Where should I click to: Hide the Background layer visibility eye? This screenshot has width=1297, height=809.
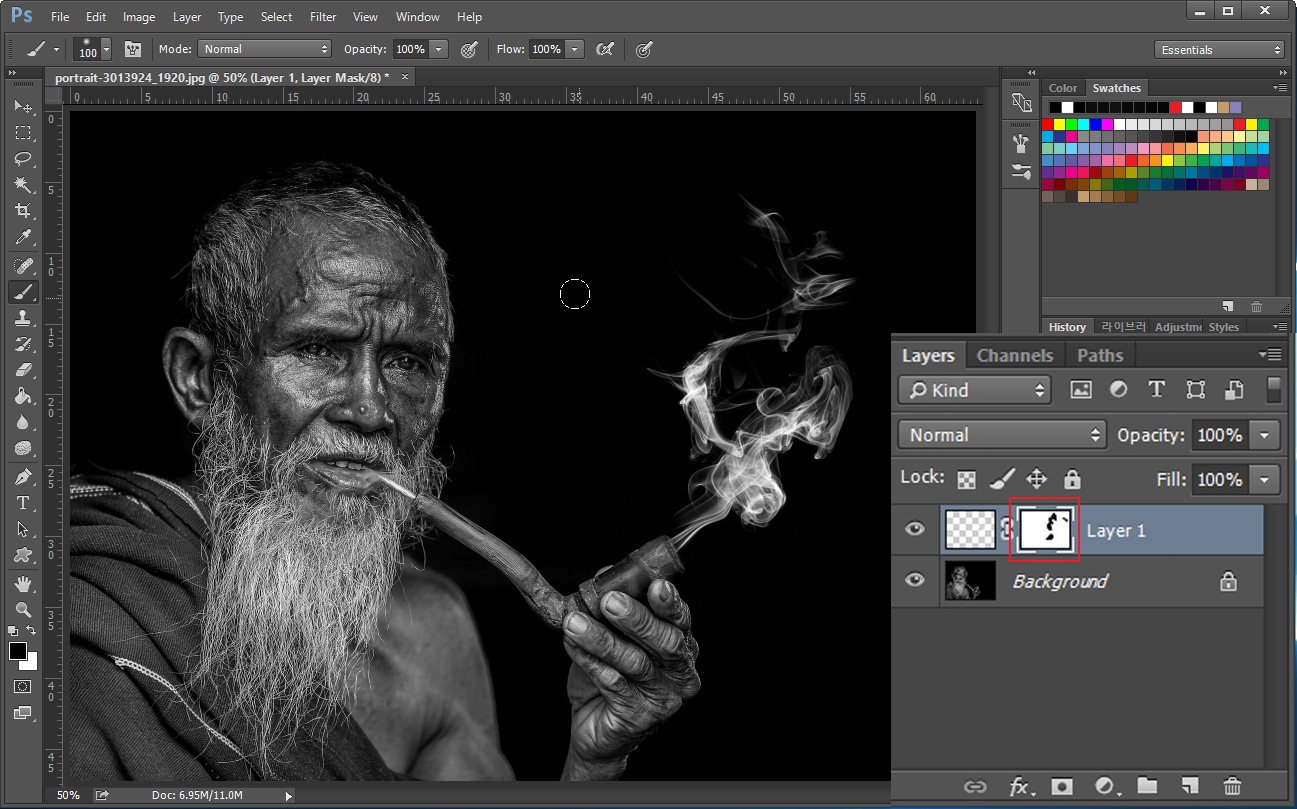pos(915,581)
